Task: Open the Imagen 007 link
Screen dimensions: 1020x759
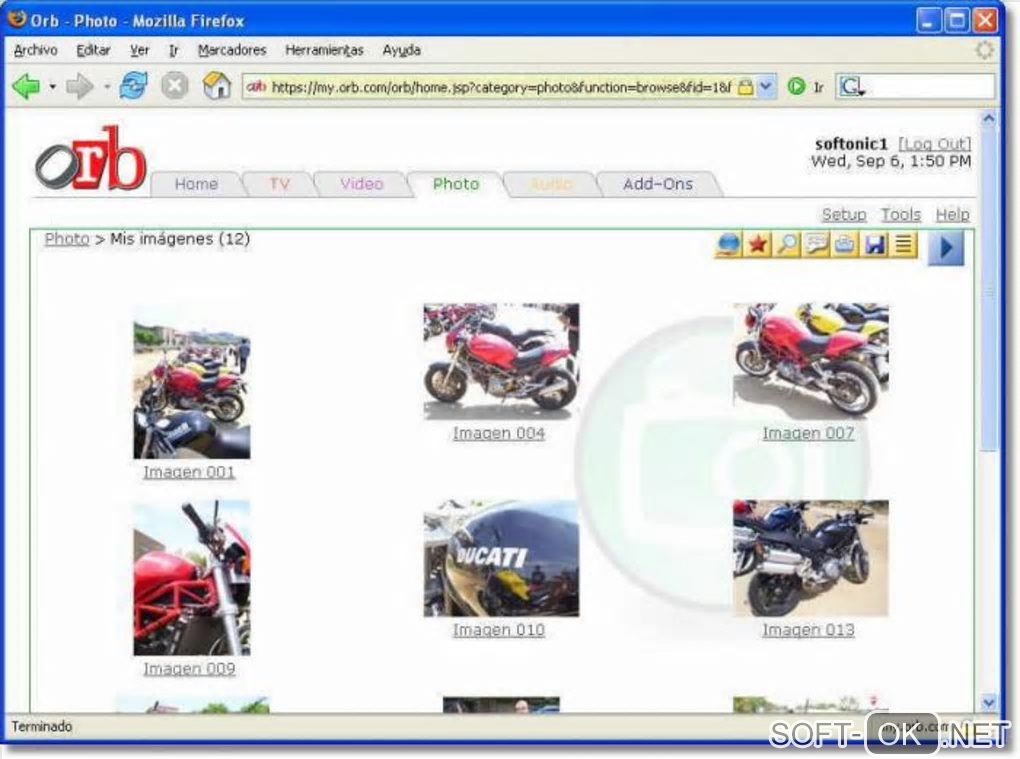Action: (x=809, y=433)
